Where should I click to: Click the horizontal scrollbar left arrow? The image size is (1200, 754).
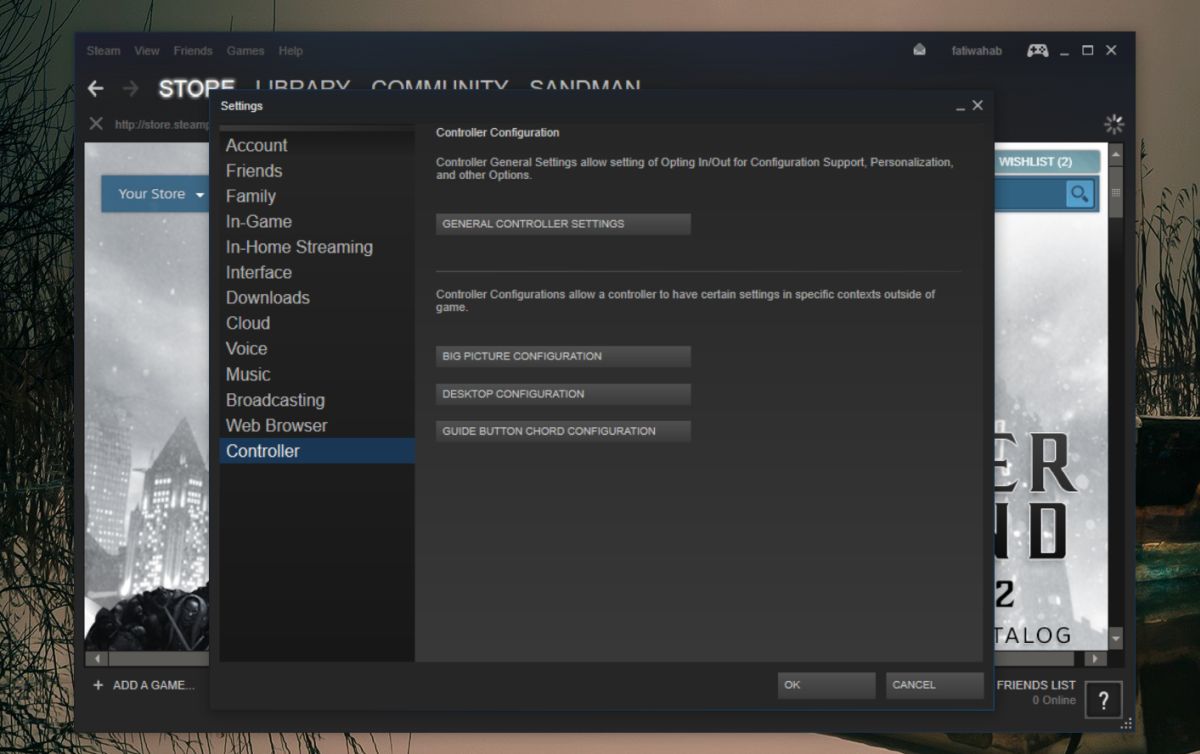(97, 659)
